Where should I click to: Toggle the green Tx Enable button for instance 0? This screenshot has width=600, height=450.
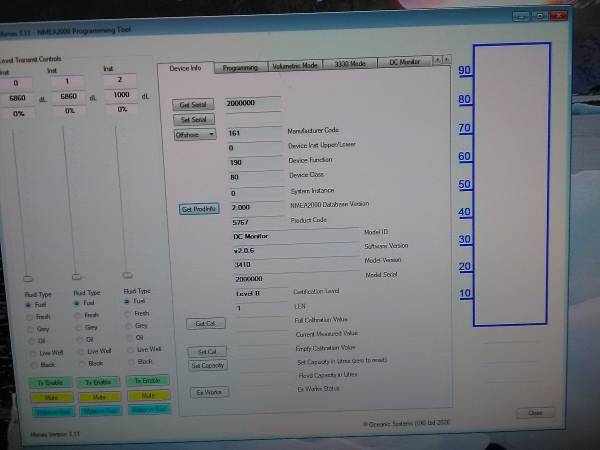point(51,382)
